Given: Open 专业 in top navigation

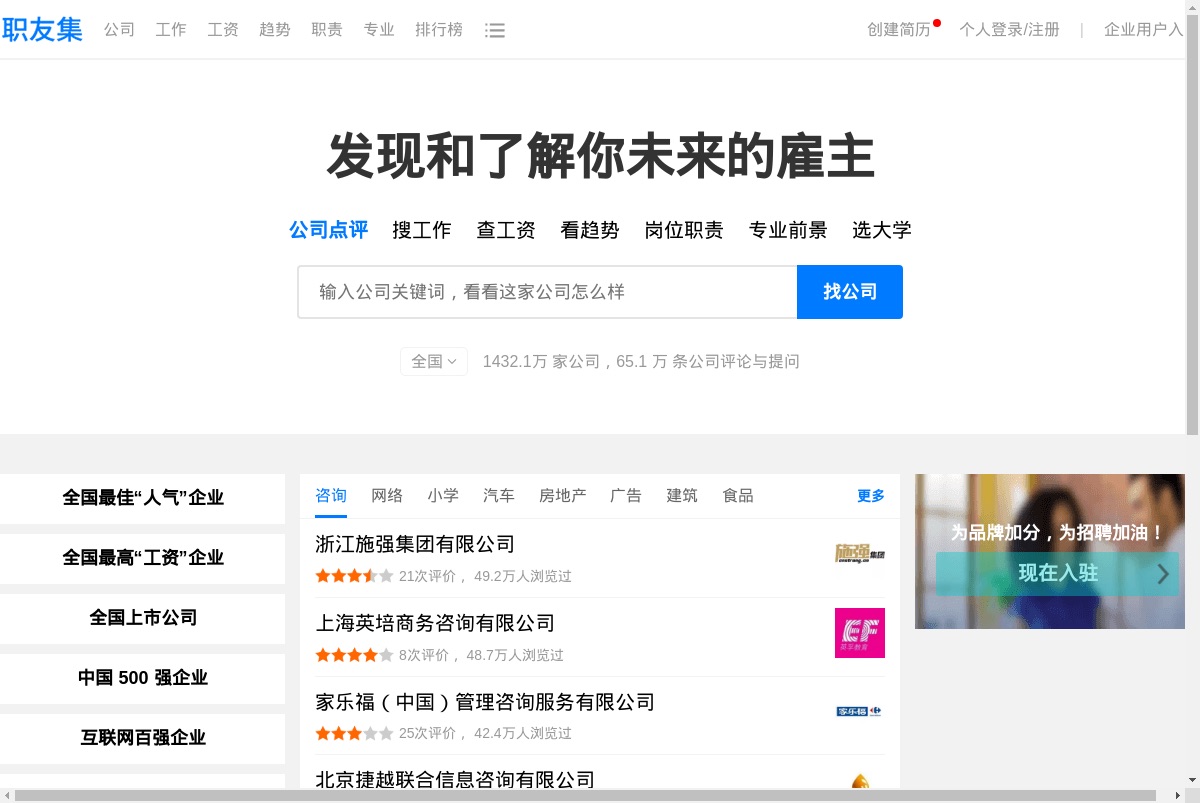Looking at the screenshot, I should click(x=379, y=30).
